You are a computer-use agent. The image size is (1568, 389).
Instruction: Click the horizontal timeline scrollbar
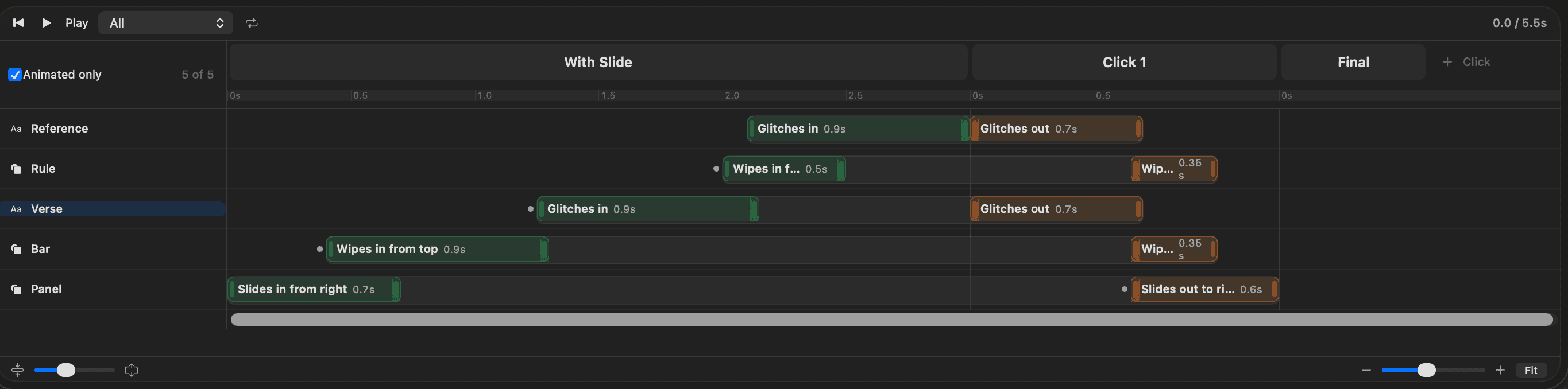tap(892, 319)
